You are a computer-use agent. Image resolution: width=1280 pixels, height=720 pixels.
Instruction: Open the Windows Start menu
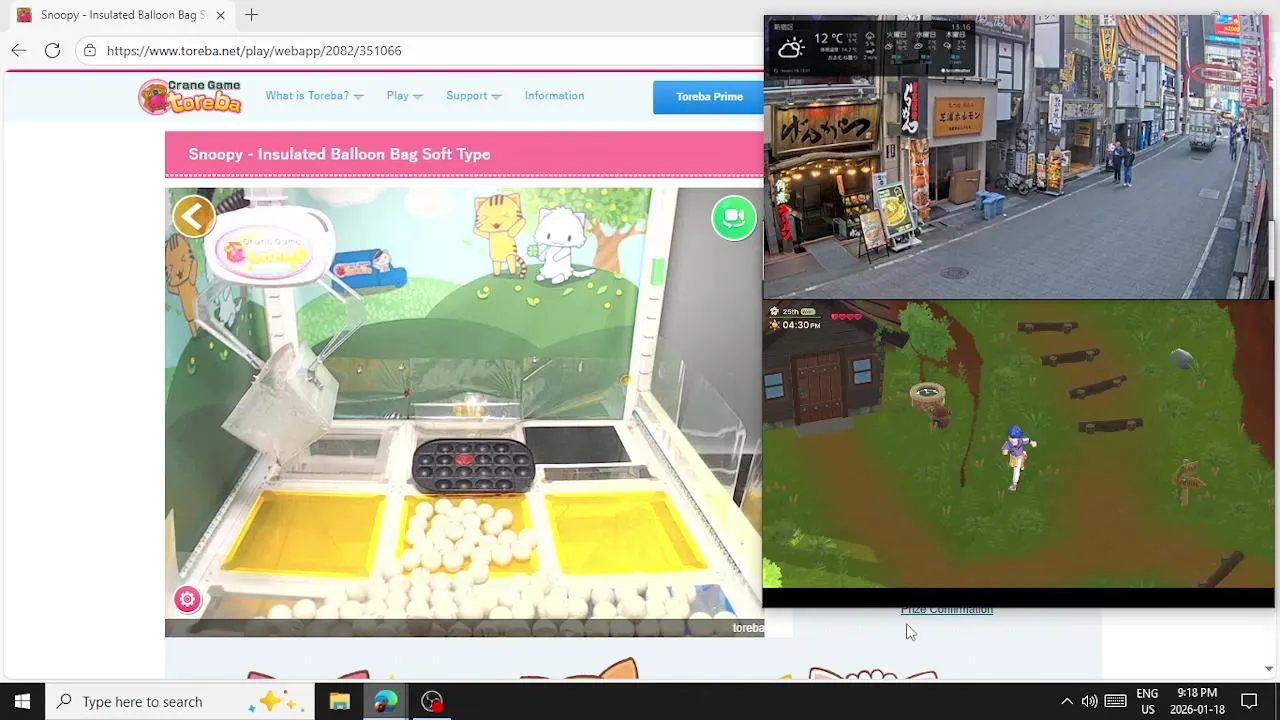pyautogui.click(x=22, y=701)
